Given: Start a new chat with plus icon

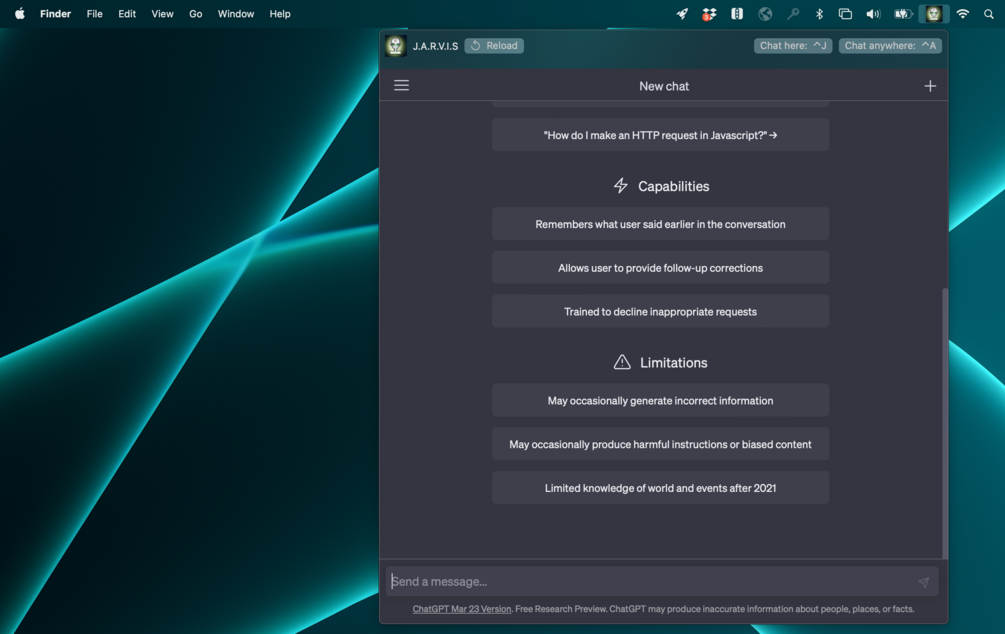Looking at the screenshot, I should point(930,85).
